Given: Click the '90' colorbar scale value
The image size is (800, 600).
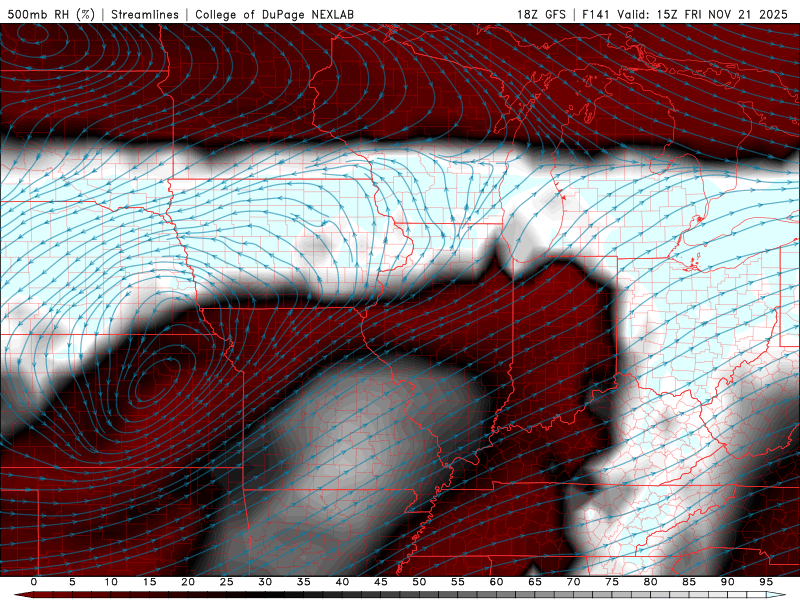Looking at the screenshot, I should 727,582.
